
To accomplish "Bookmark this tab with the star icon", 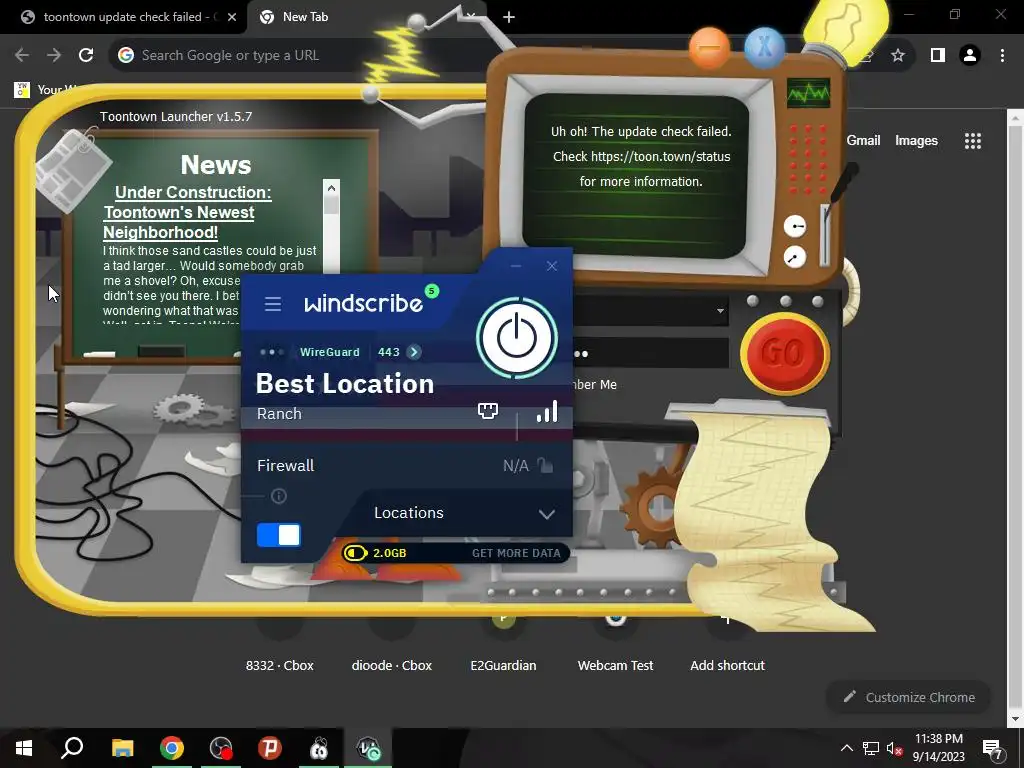I will coord(898,56).
